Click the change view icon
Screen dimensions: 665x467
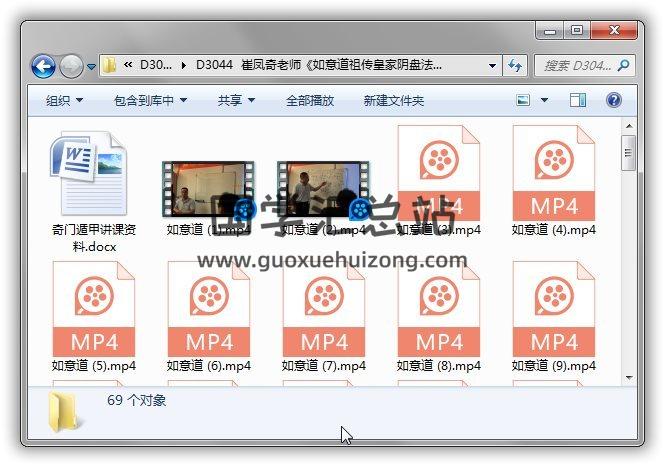tap(523, 101)
